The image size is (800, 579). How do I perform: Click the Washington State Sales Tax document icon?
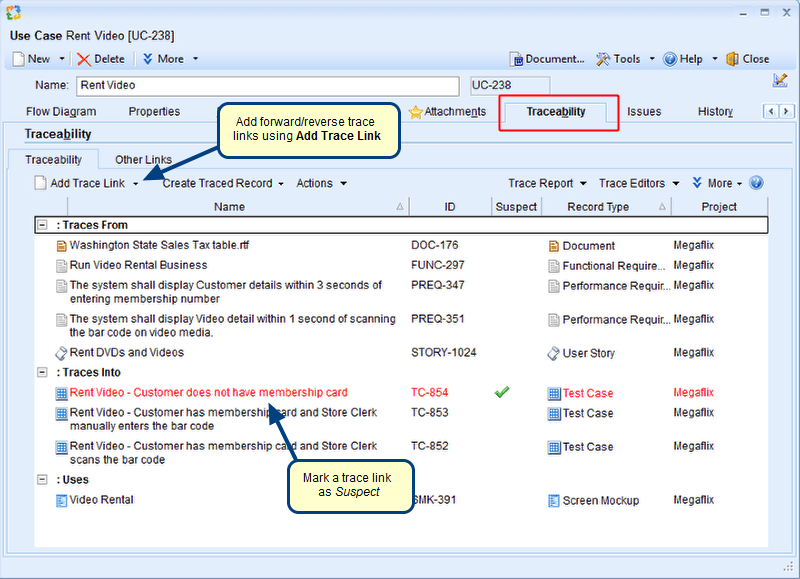[62, 246]
